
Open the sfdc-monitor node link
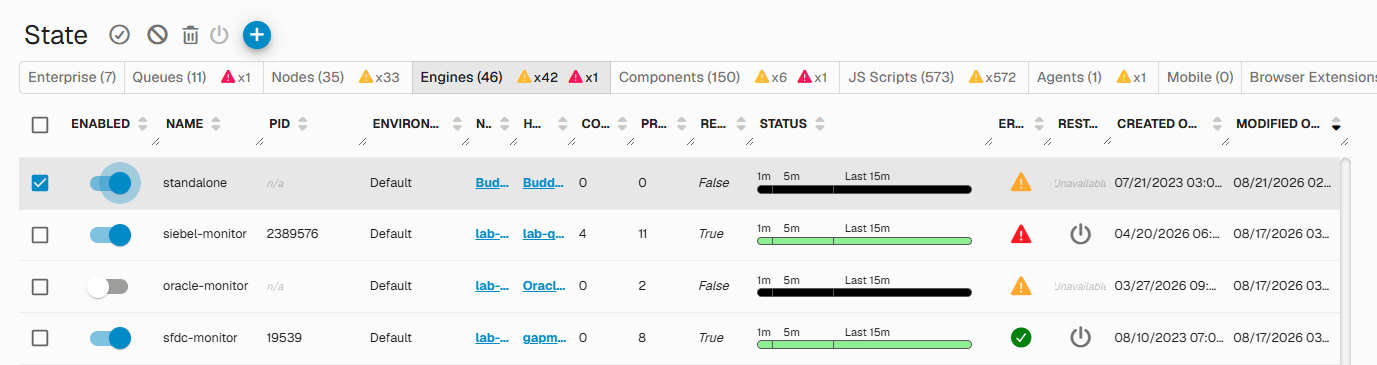(492, 338)
